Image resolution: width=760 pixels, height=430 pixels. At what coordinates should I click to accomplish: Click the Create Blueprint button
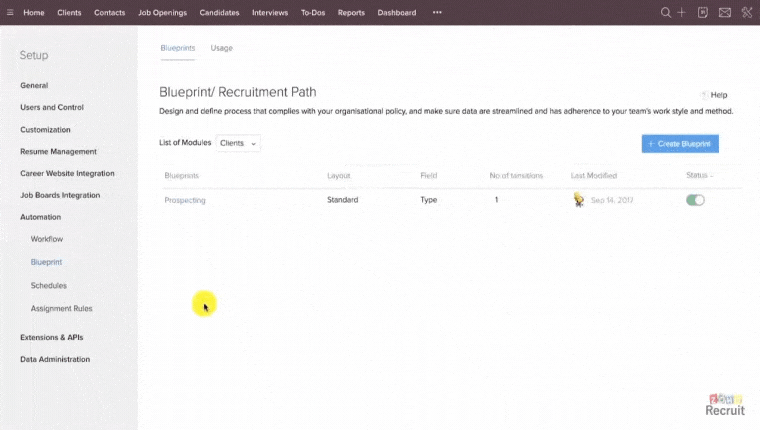[680, 143]
